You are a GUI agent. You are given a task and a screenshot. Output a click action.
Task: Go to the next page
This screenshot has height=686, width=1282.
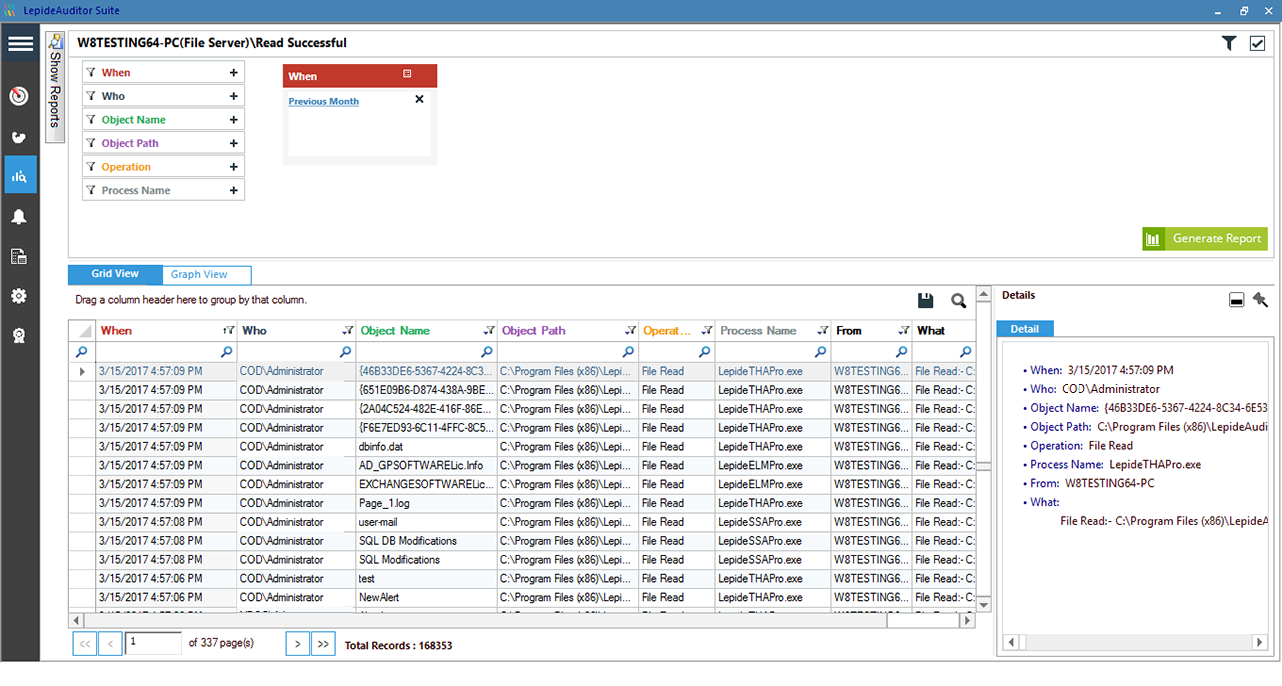pyautogui.click(x=297, y=644)
